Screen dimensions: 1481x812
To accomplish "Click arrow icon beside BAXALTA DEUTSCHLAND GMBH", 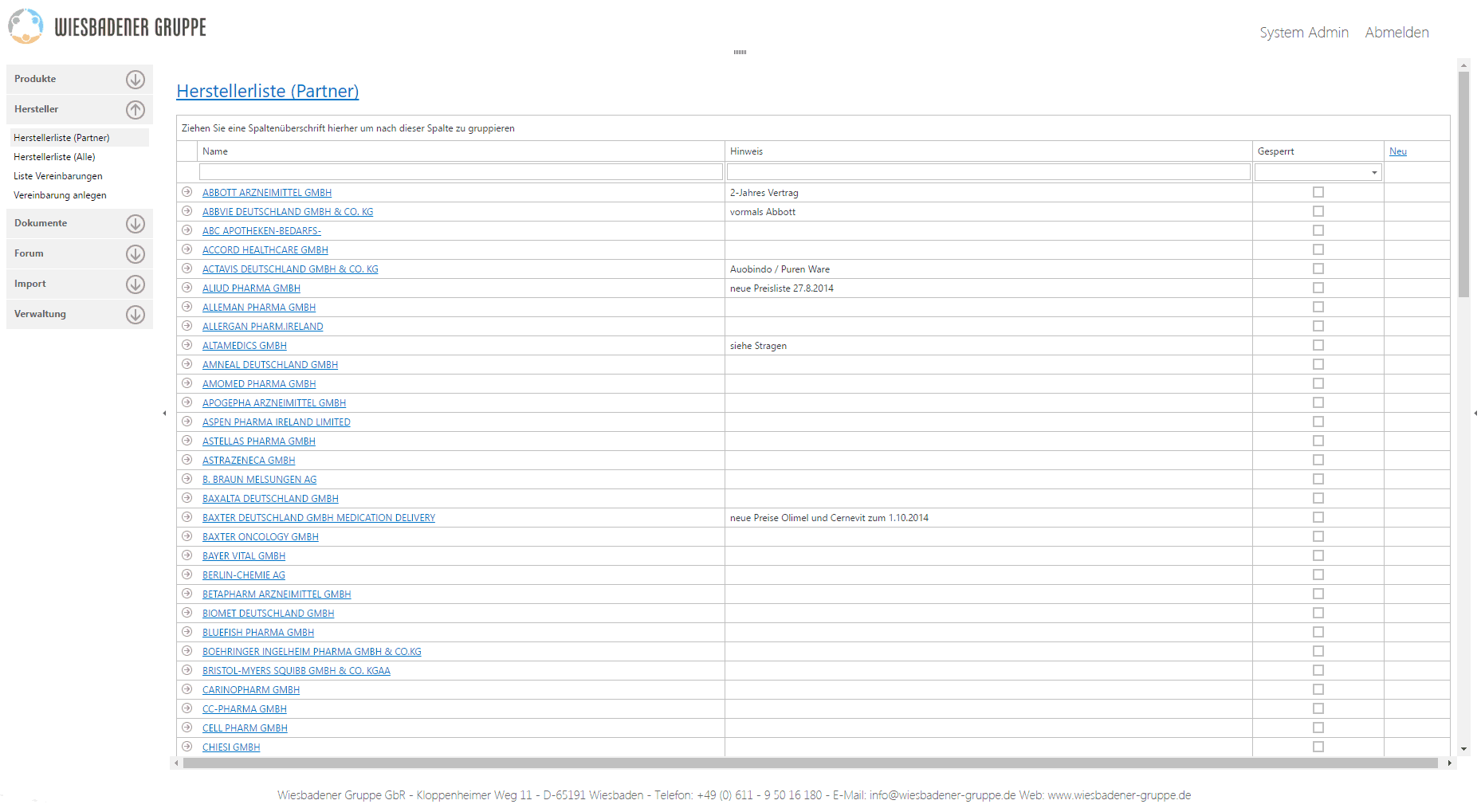I will [187, 498].
